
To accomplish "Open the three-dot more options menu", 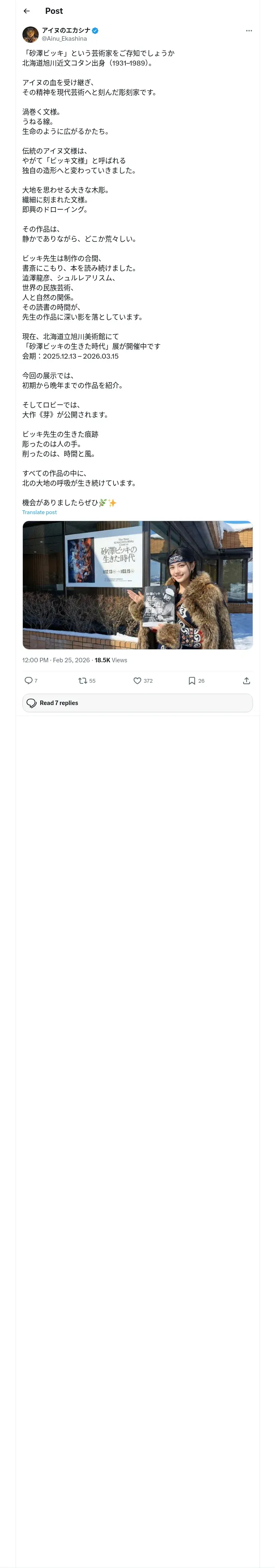I will [249, 31].
